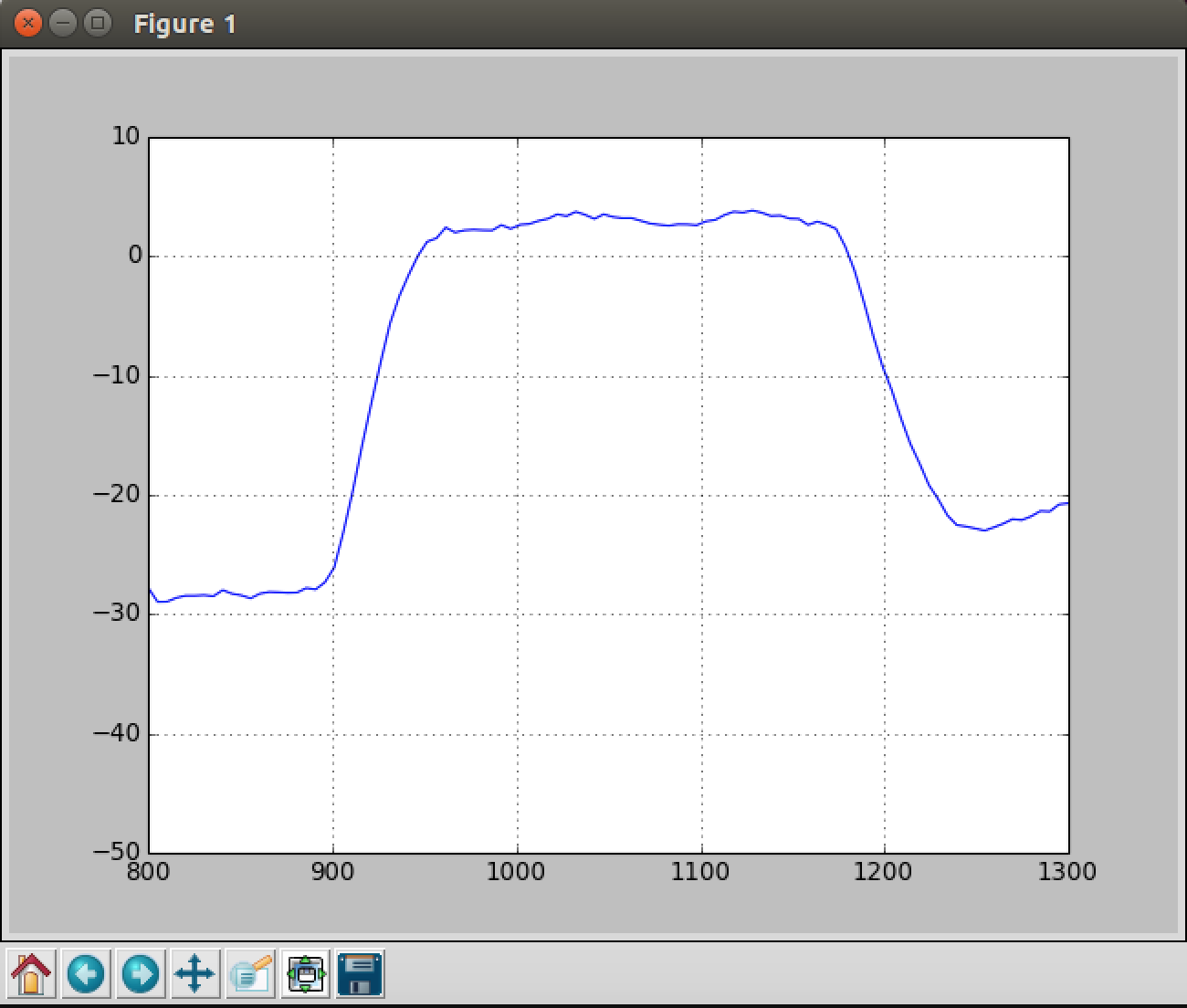
Task: Go forward to the next view
Action: (141, 974)
